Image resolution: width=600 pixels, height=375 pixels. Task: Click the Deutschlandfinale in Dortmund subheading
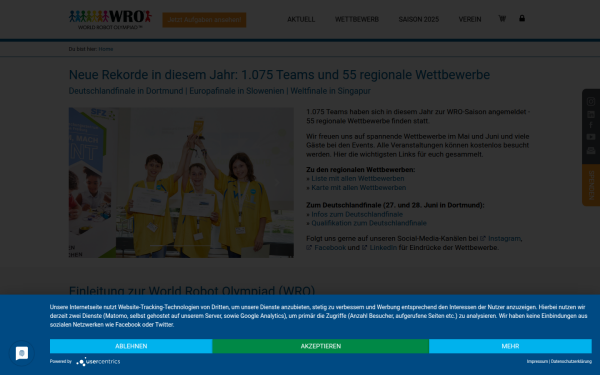[x=220, y=91]
